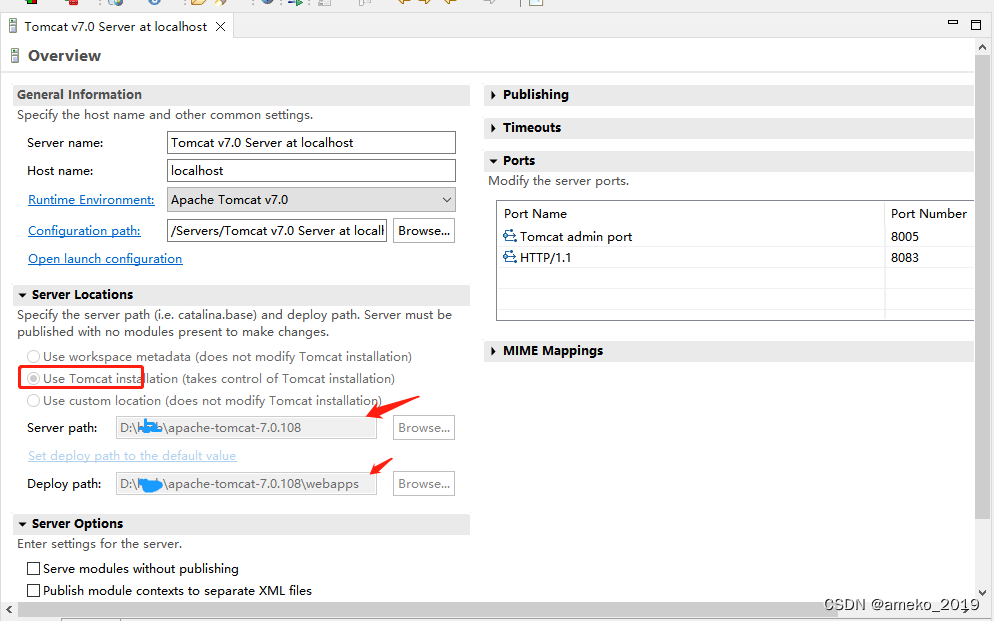Collapse the Server Options section

pos(22,524)
